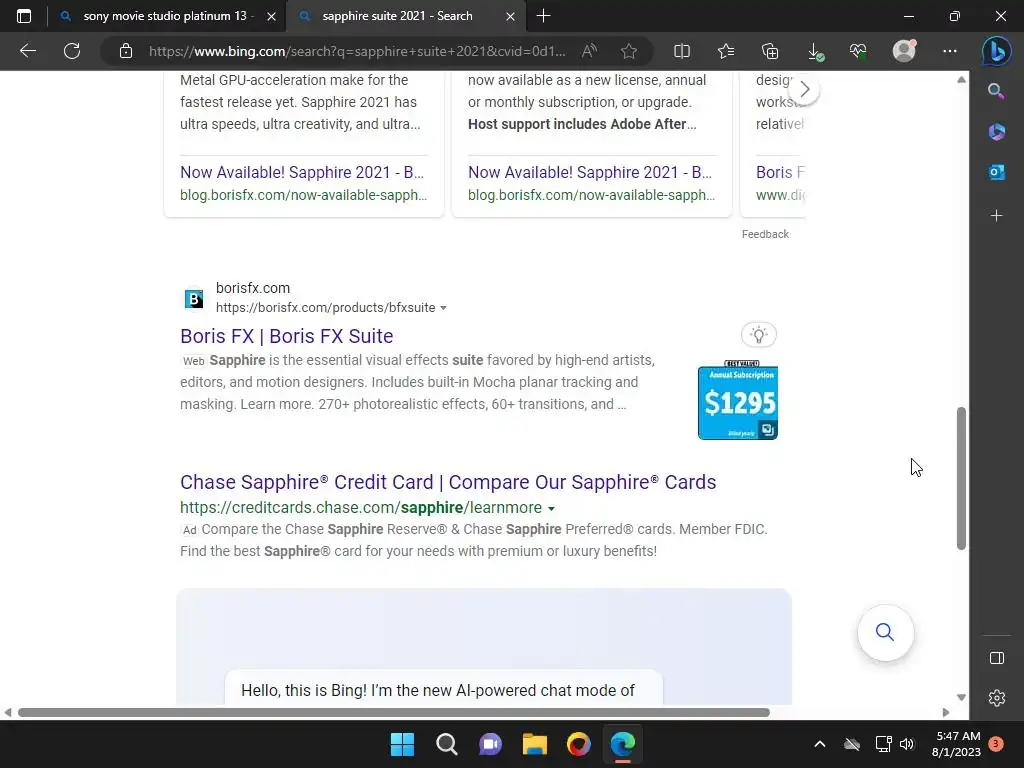Click the address bar URL field
The image size is (1024, 768).
coord(357,51)
